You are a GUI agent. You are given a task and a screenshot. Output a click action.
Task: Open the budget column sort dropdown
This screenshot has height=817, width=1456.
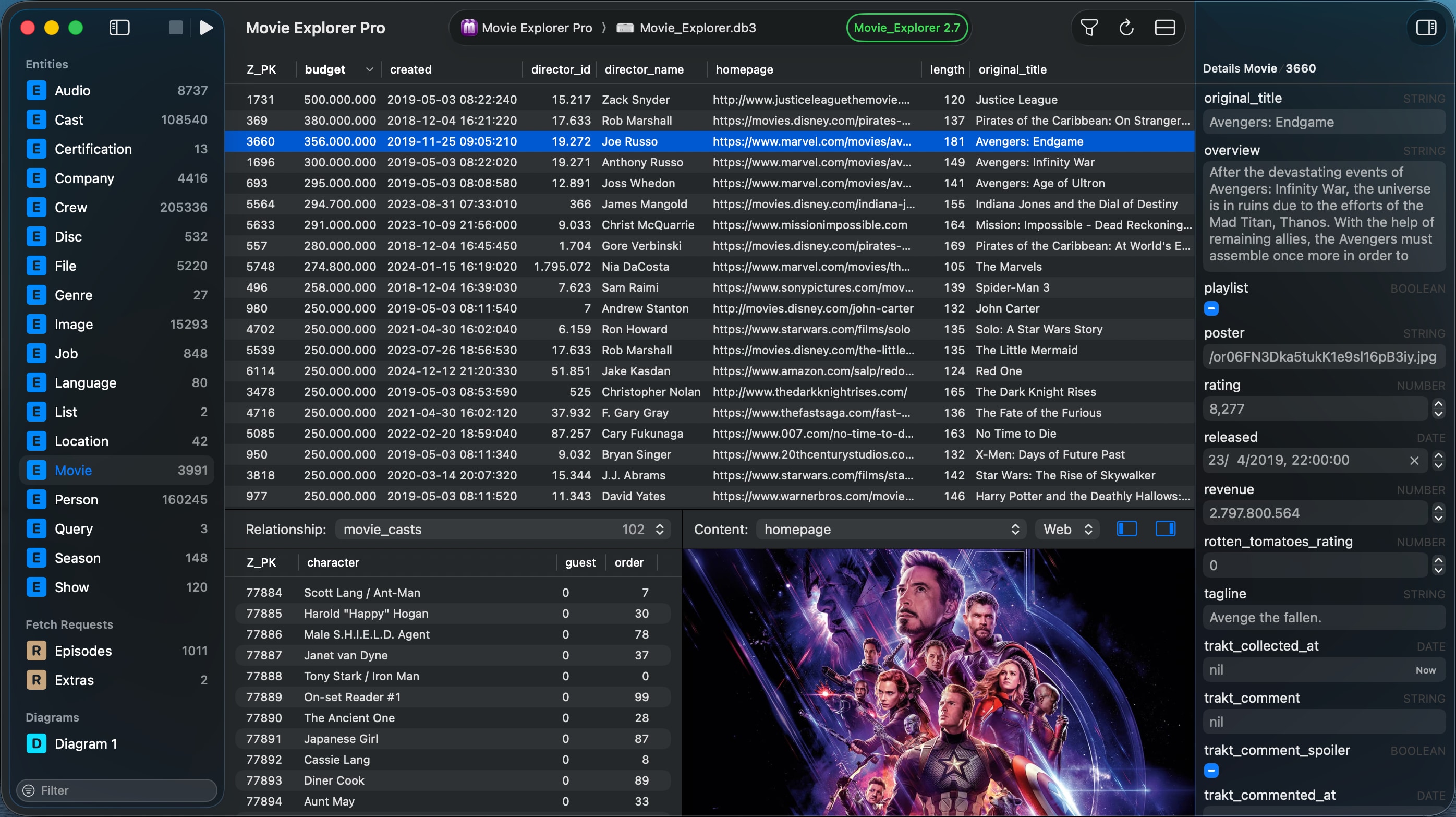(x=369, y=69)
